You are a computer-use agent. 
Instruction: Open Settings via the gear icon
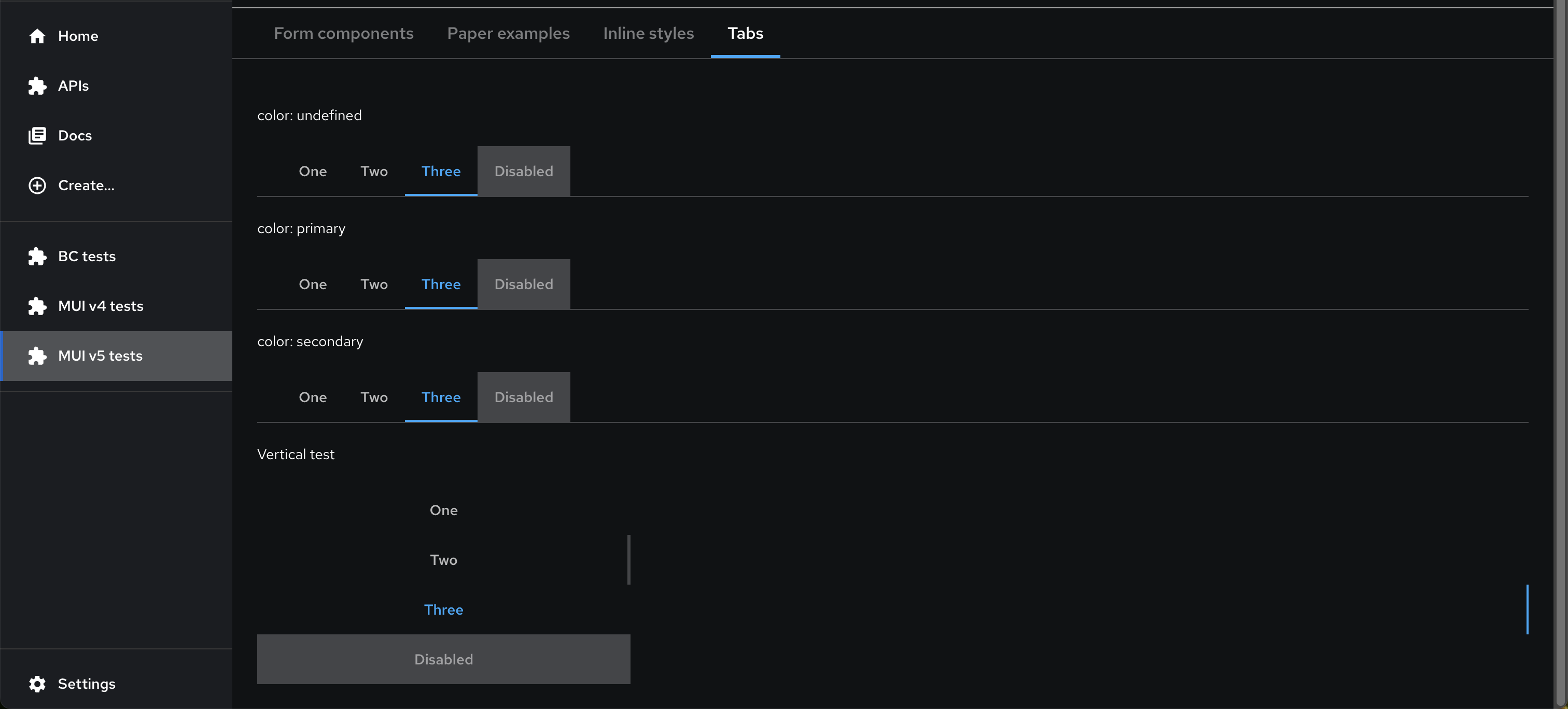point(37,684)
